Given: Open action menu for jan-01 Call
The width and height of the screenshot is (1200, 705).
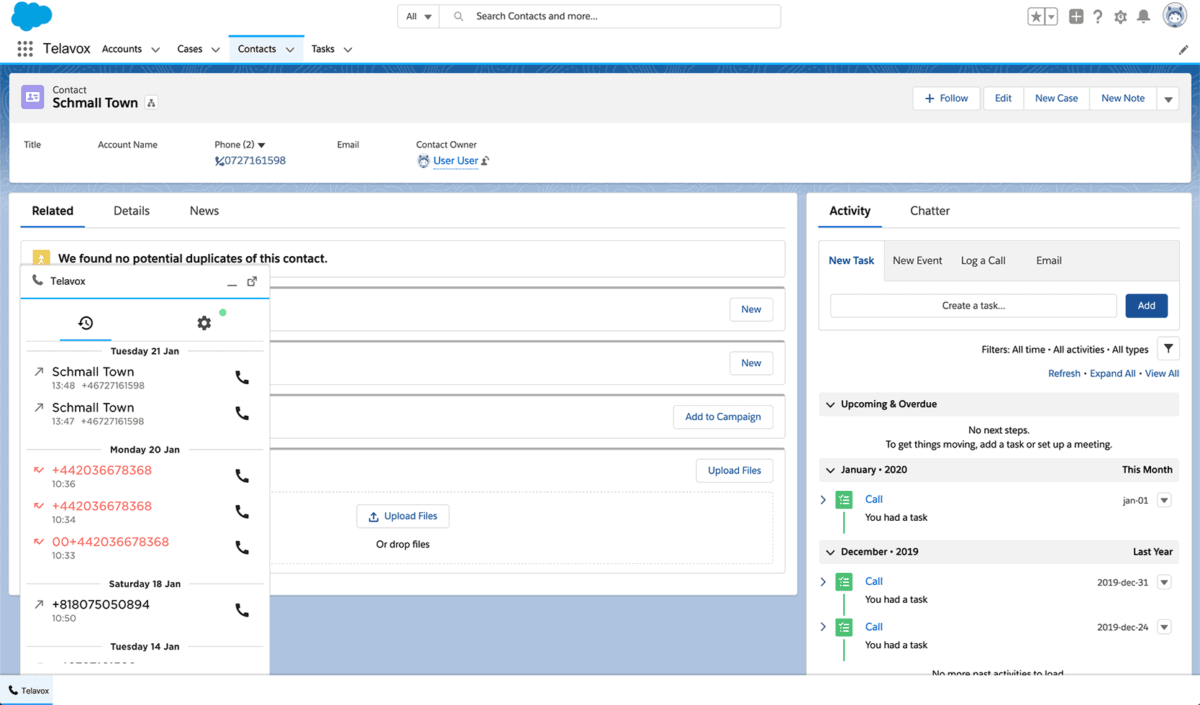Looking at the screenshot, I should (1164, 500).
